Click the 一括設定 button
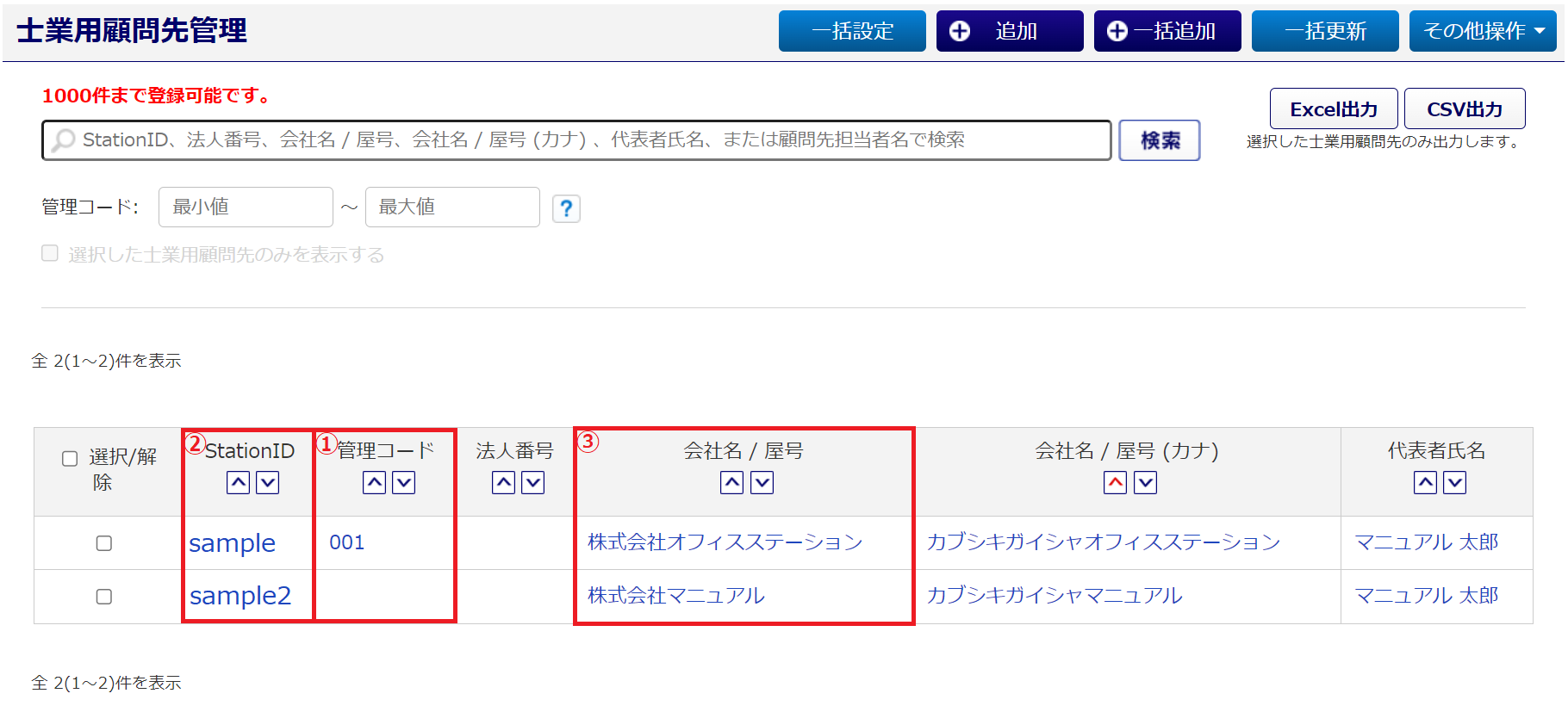Viewport: 1568px width, 706px height. click(852, 31)
